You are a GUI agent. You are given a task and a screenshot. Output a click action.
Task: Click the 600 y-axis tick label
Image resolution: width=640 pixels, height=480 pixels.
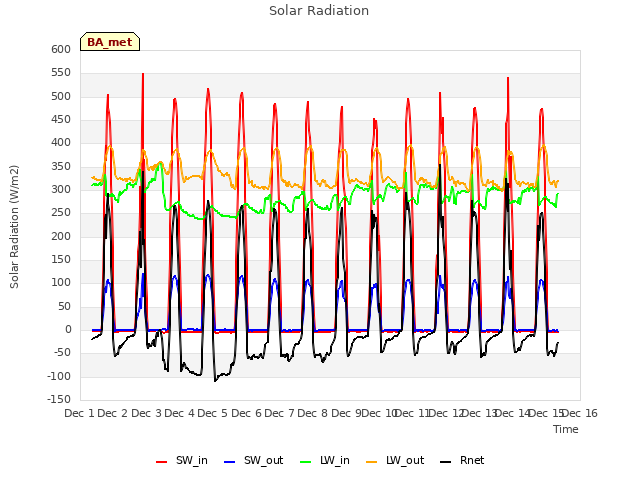point(61,49)
